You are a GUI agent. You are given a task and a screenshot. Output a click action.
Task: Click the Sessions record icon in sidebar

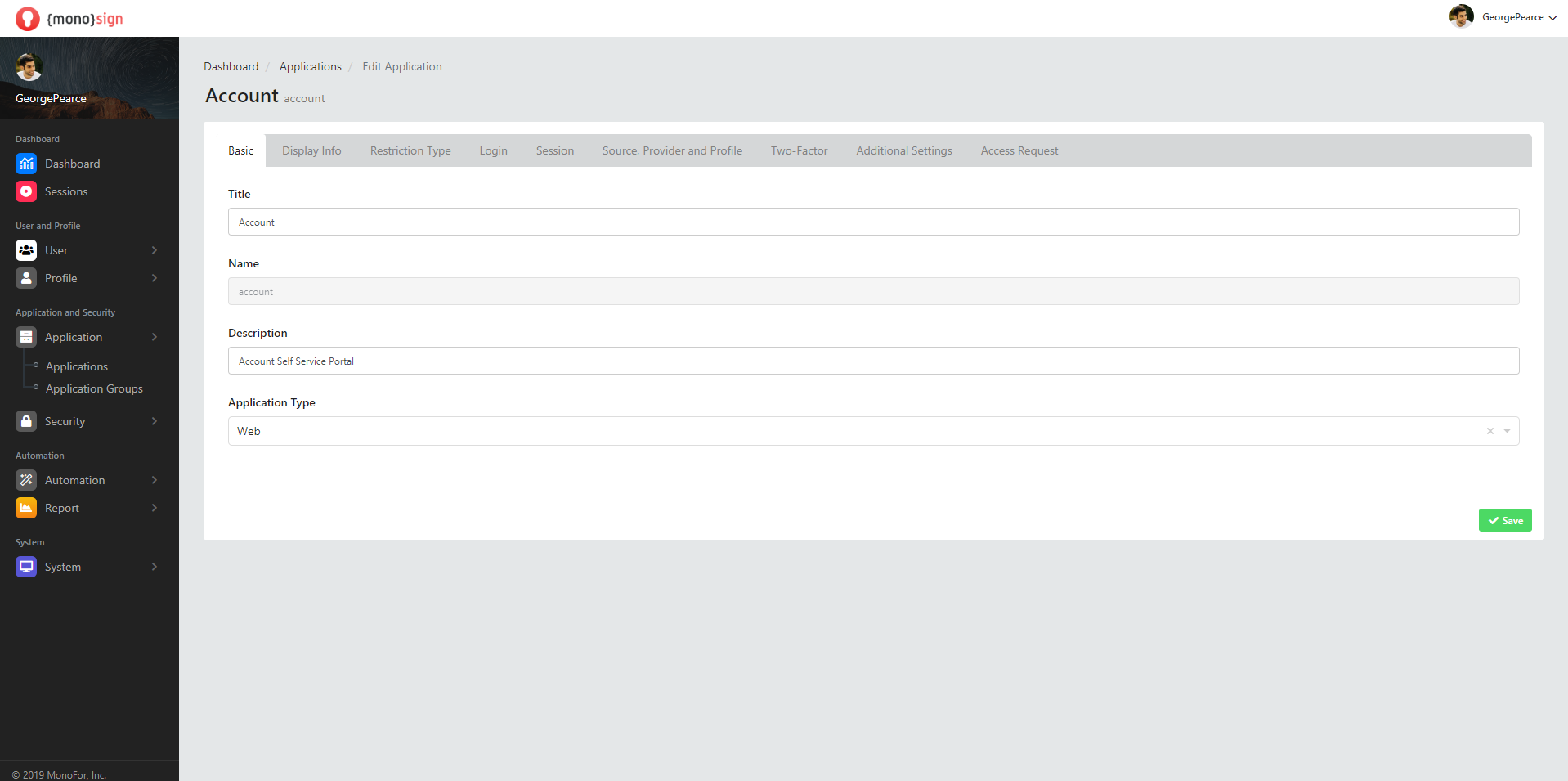[x=26, y=191]
